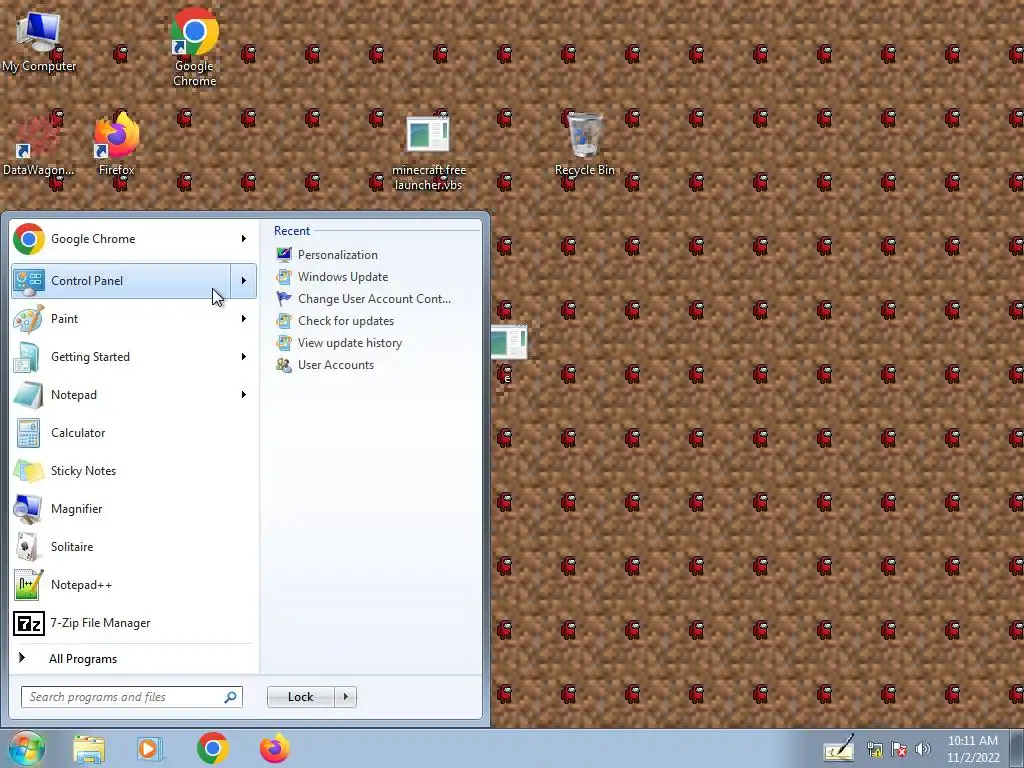Expand Notepad jump list arrow
The width and height of the screenshot is (1024, 768).
click(x=244, y=394)
